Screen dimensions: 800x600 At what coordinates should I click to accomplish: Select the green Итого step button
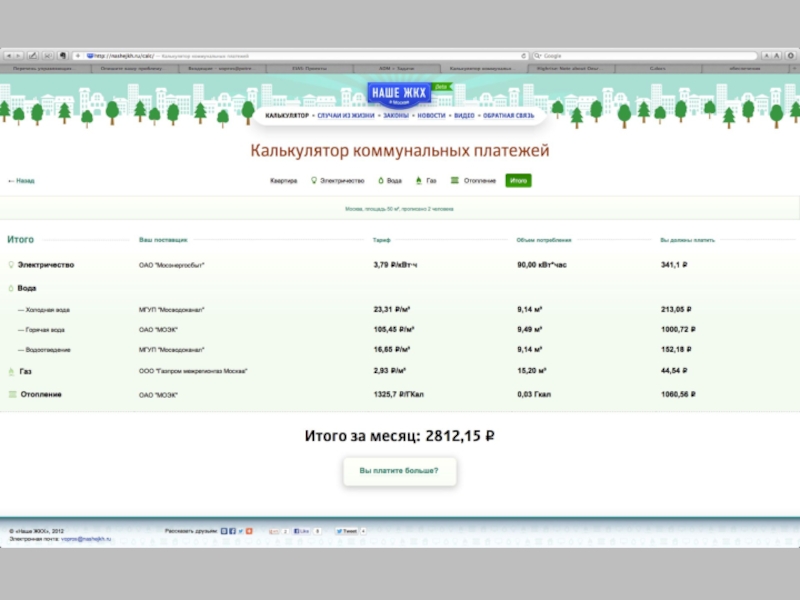(518, 181)
